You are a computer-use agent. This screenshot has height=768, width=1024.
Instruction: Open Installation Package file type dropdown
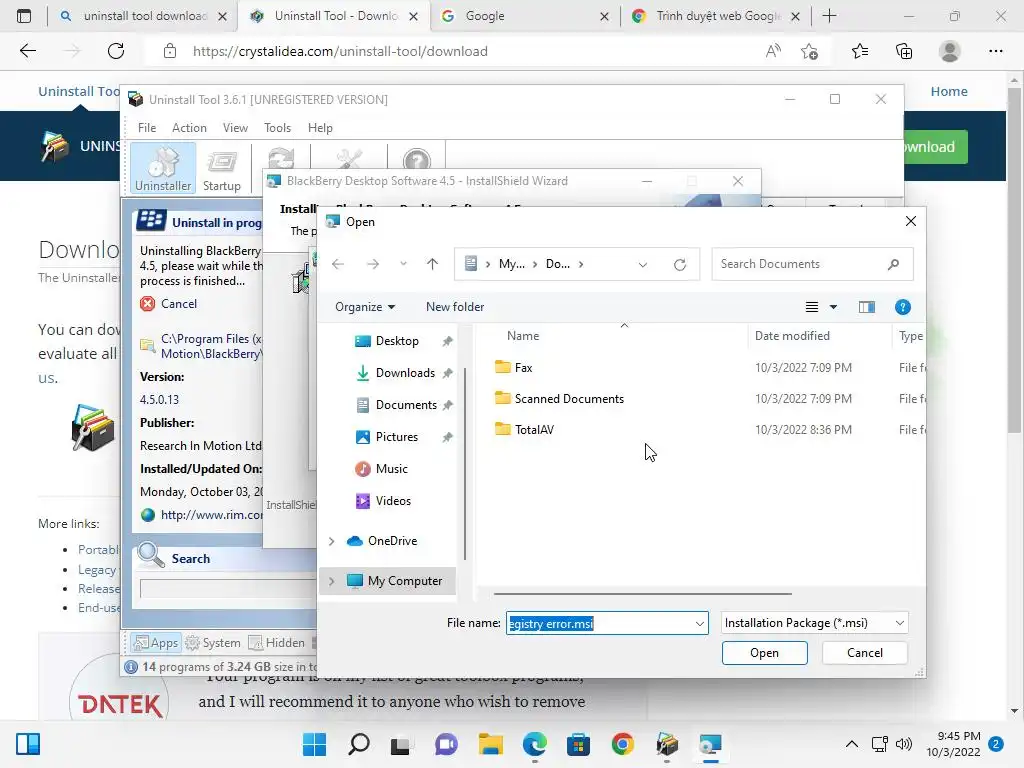[814, 623]
